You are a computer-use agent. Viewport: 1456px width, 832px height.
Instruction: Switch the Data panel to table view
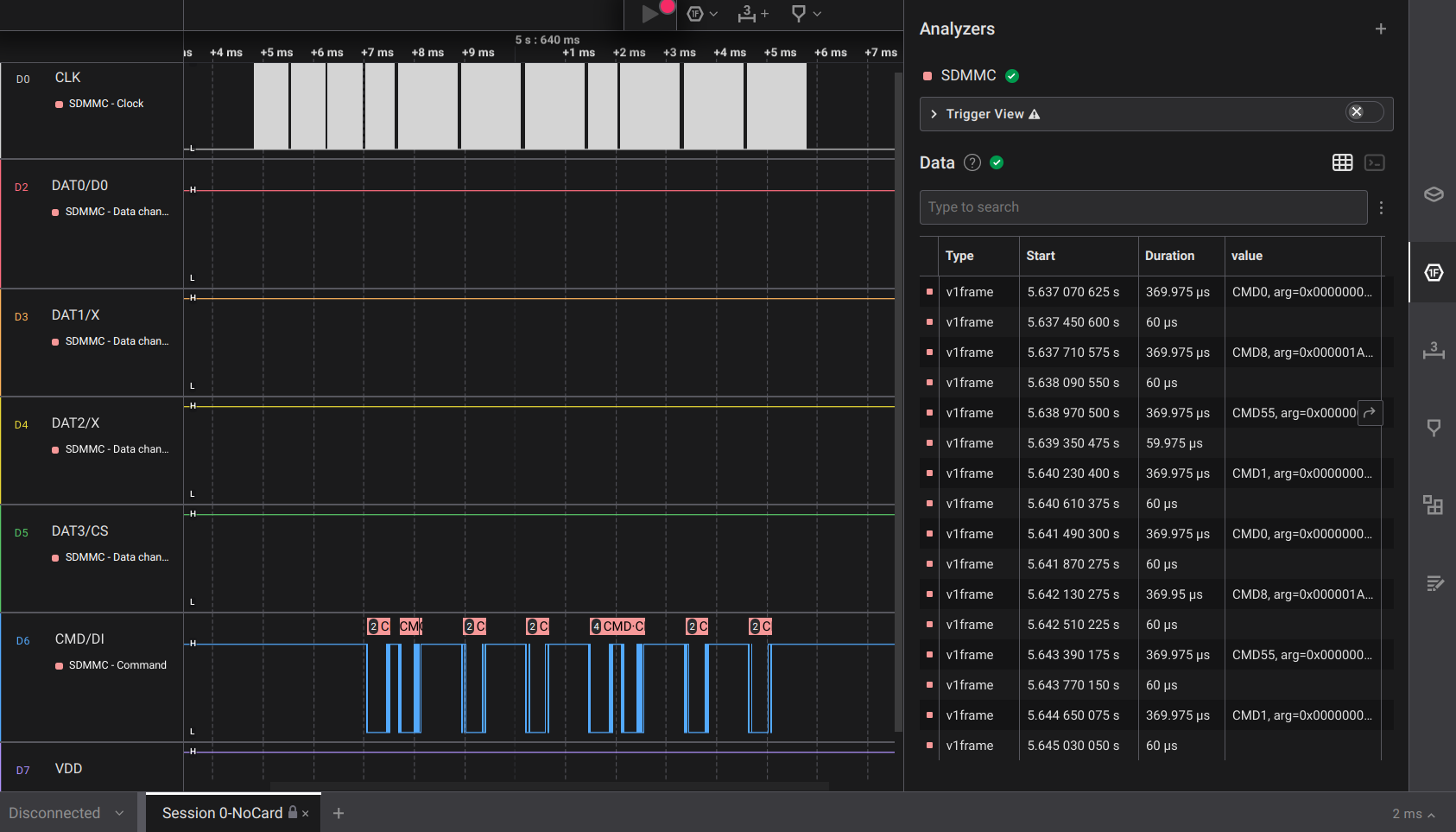tap(1343, 162)
